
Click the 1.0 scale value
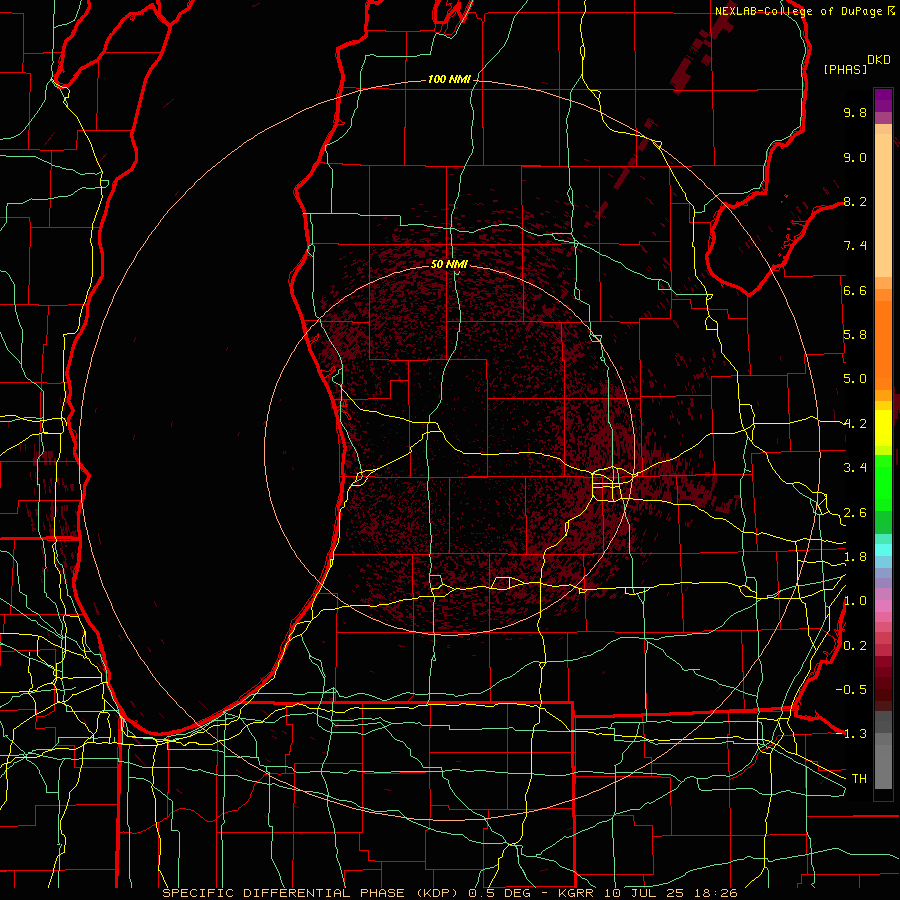[x=855, y=601]
